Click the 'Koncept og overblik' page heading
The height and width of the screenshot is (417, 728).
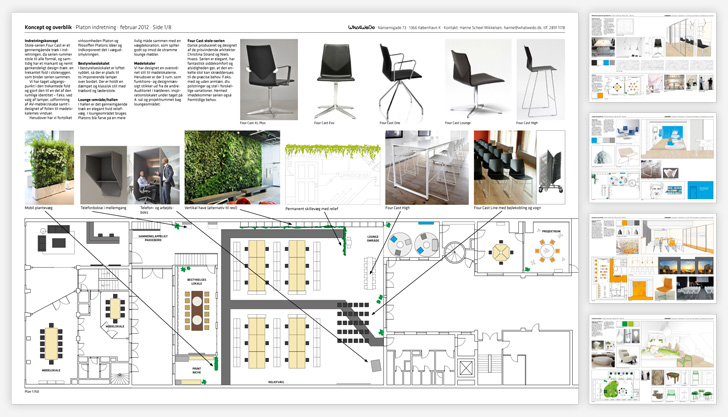pos(48,27)
